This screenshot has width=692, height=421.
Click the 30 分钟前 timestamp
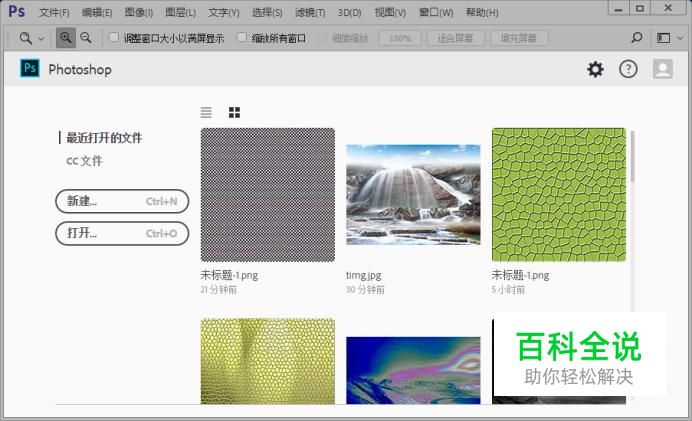pyautogui.click(x=365, y=289)
